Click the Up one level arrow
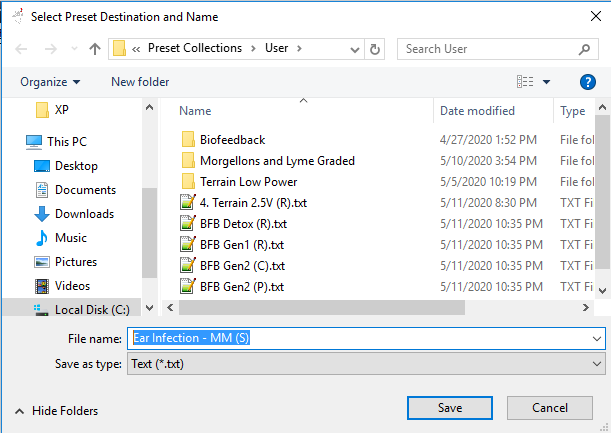This screenshot has width=611, height=433. coord(95,49)
